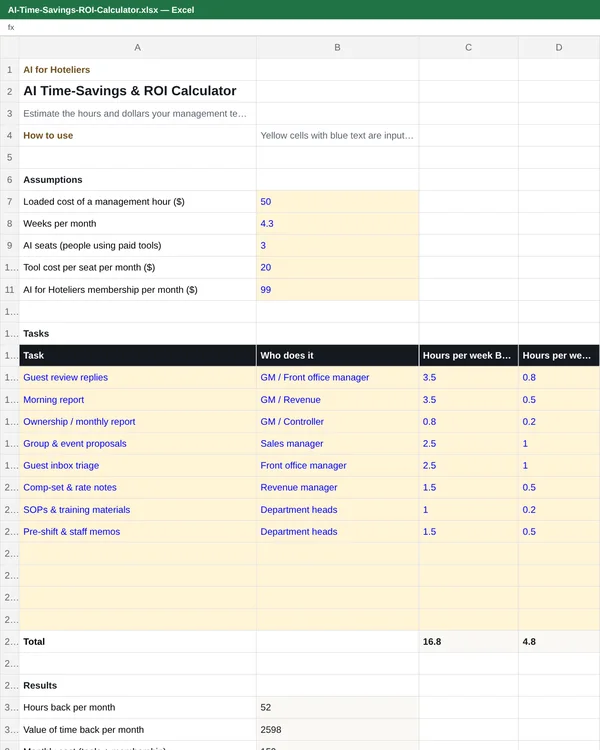Screen dimensions: 600x750
Task: Select membership per month value 99
Action: (337, 289)
